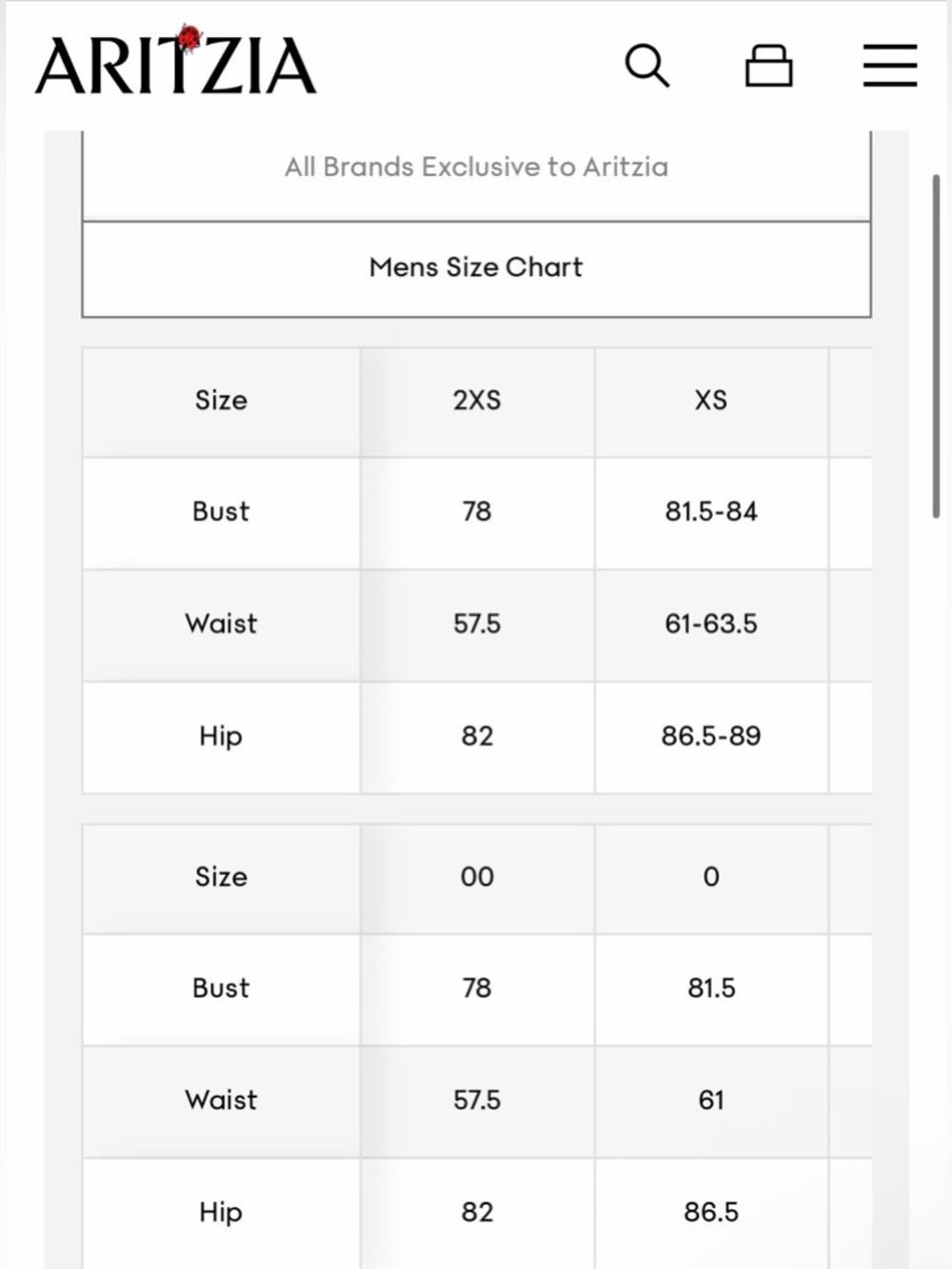
Task: Click the size 0 bust value 81.5
Action: click(x=711, y=989)
